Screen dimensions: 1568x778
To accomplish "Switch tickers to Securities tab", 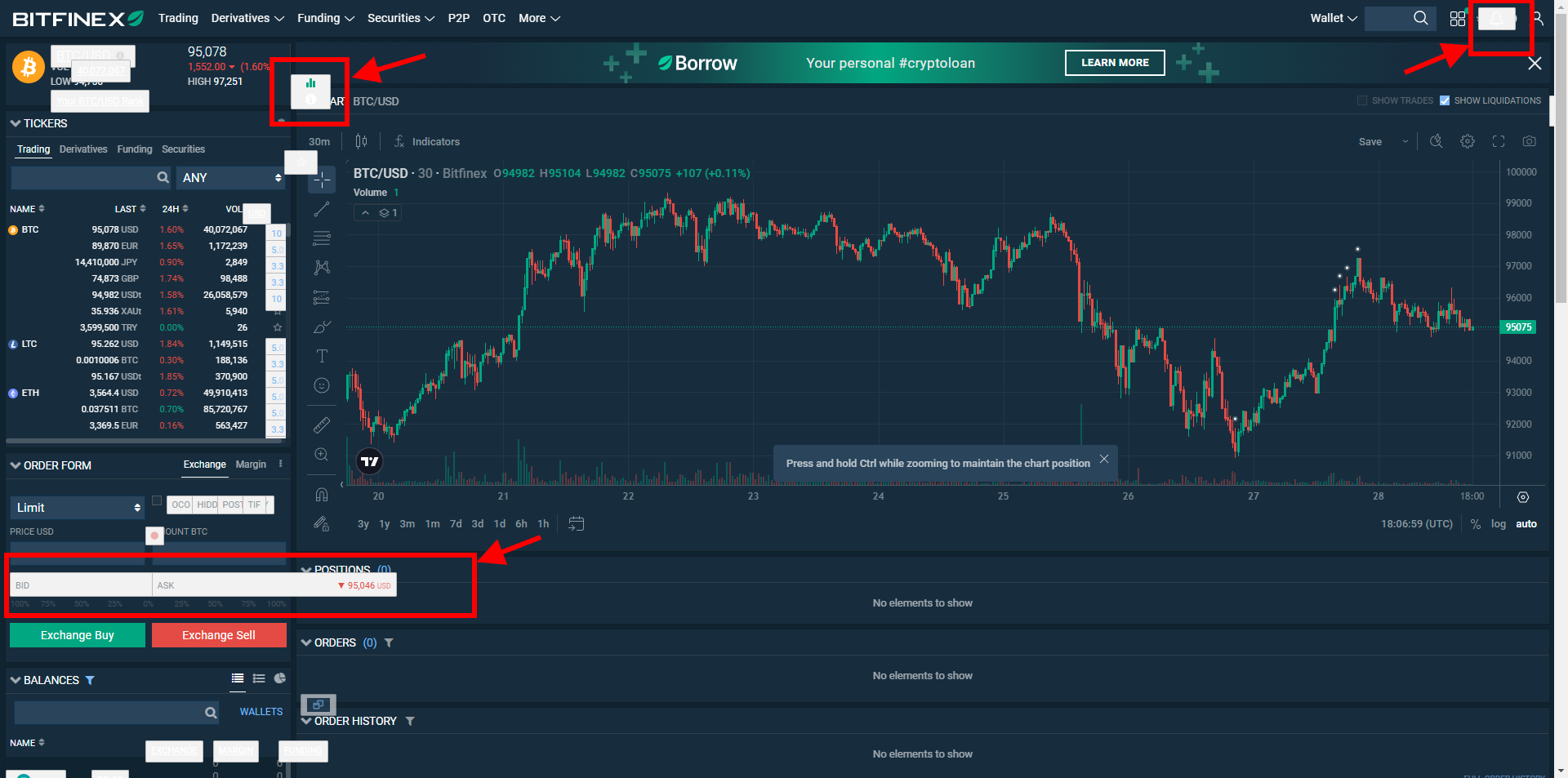I will pyautogui.click(x=184, y=149).
